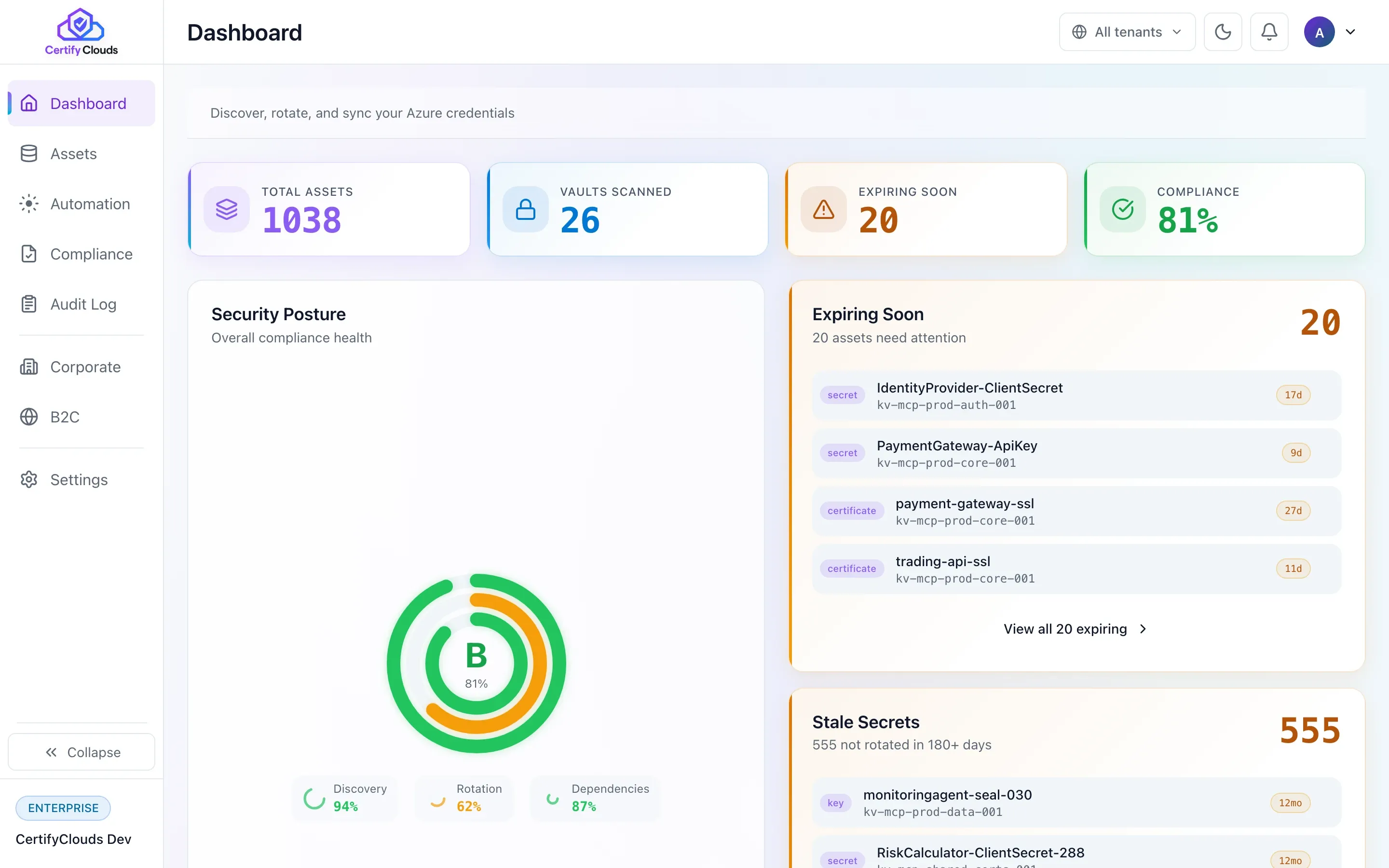Image resolution: width=1389 pixels, height=868 pixels.
Task: Collapse the sidebar navigation
Action: coord(82,752)
